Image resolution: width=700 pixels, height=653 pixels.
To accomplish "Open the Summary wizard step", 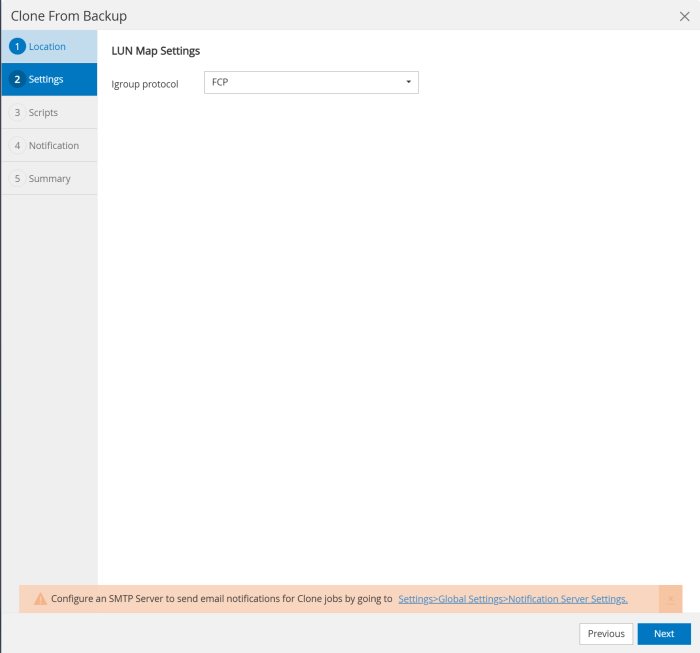I will 49,179.
